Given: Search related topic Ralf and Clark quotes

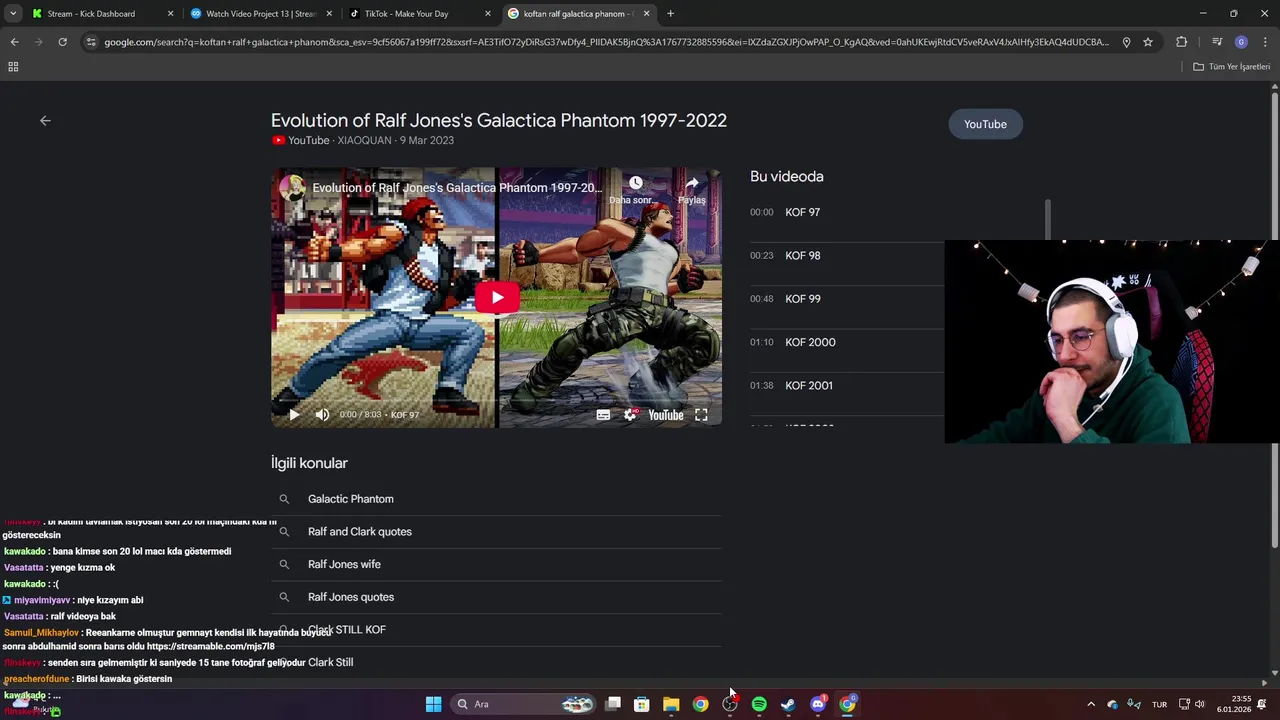Looking at the screenshot, I should 496,532.
